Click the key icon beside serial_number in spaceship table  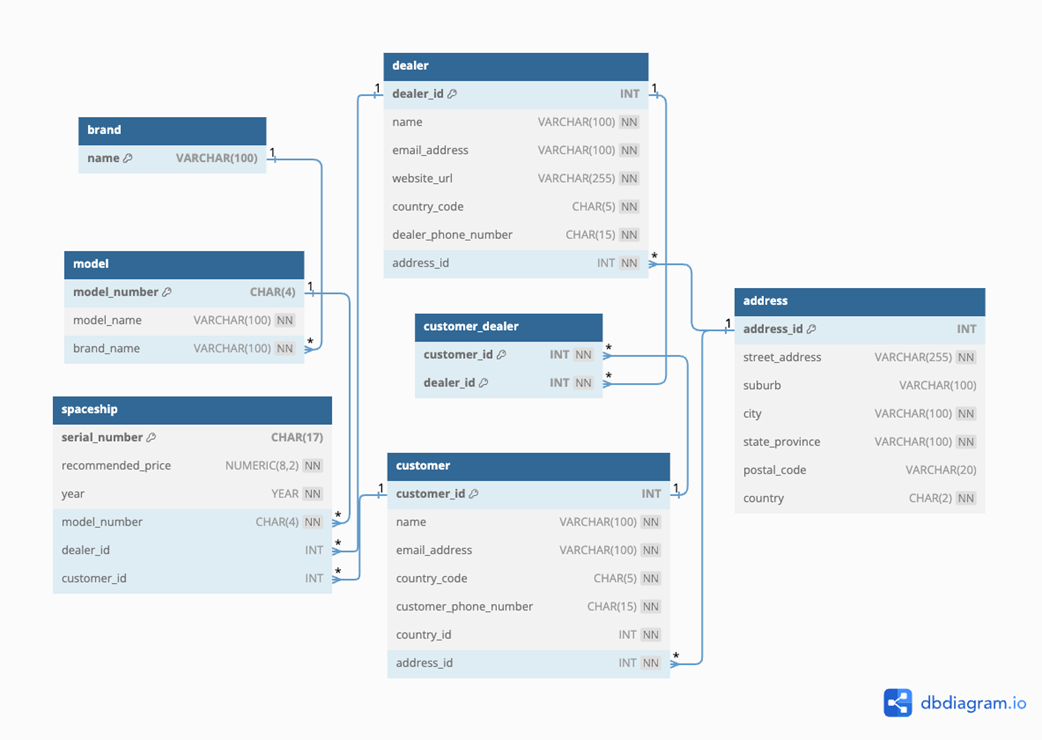[150, 437]
